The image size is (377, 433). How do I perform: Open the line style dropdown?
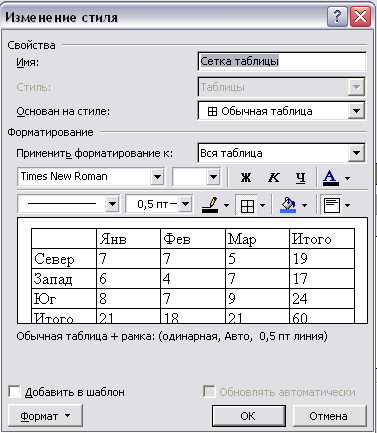(112, 203)
